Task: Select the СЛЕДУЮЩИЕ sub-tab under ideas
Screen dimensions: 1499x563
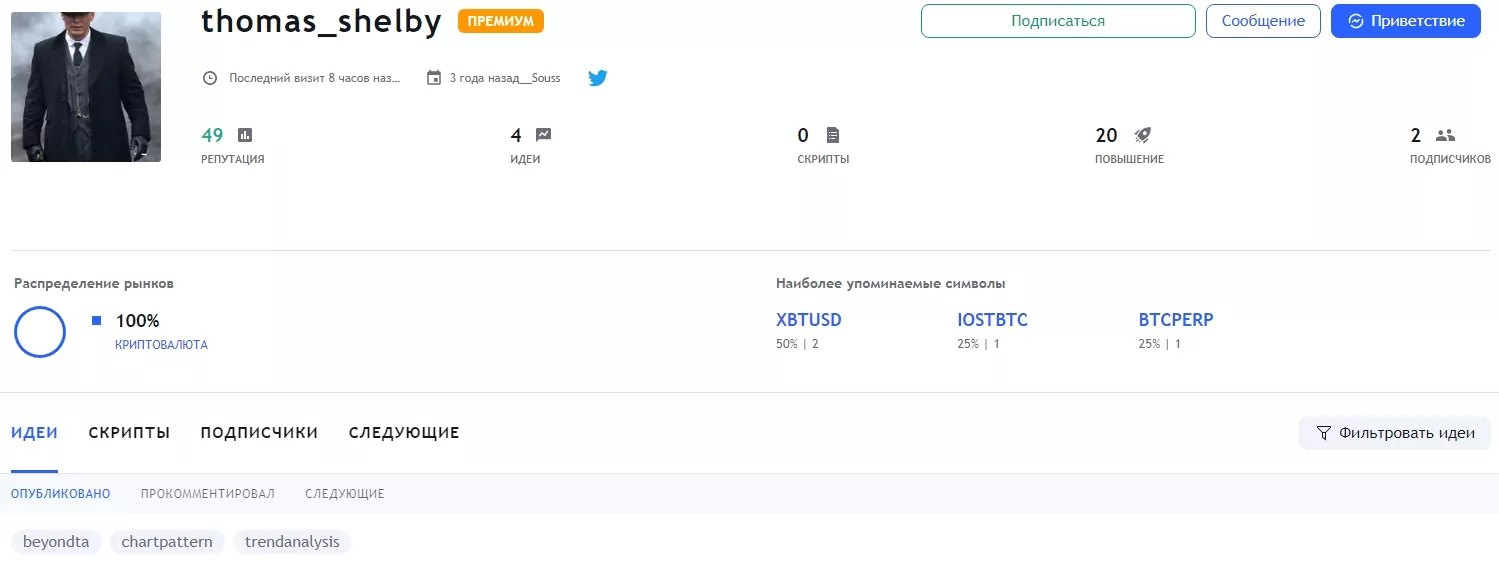Action: 345,494
